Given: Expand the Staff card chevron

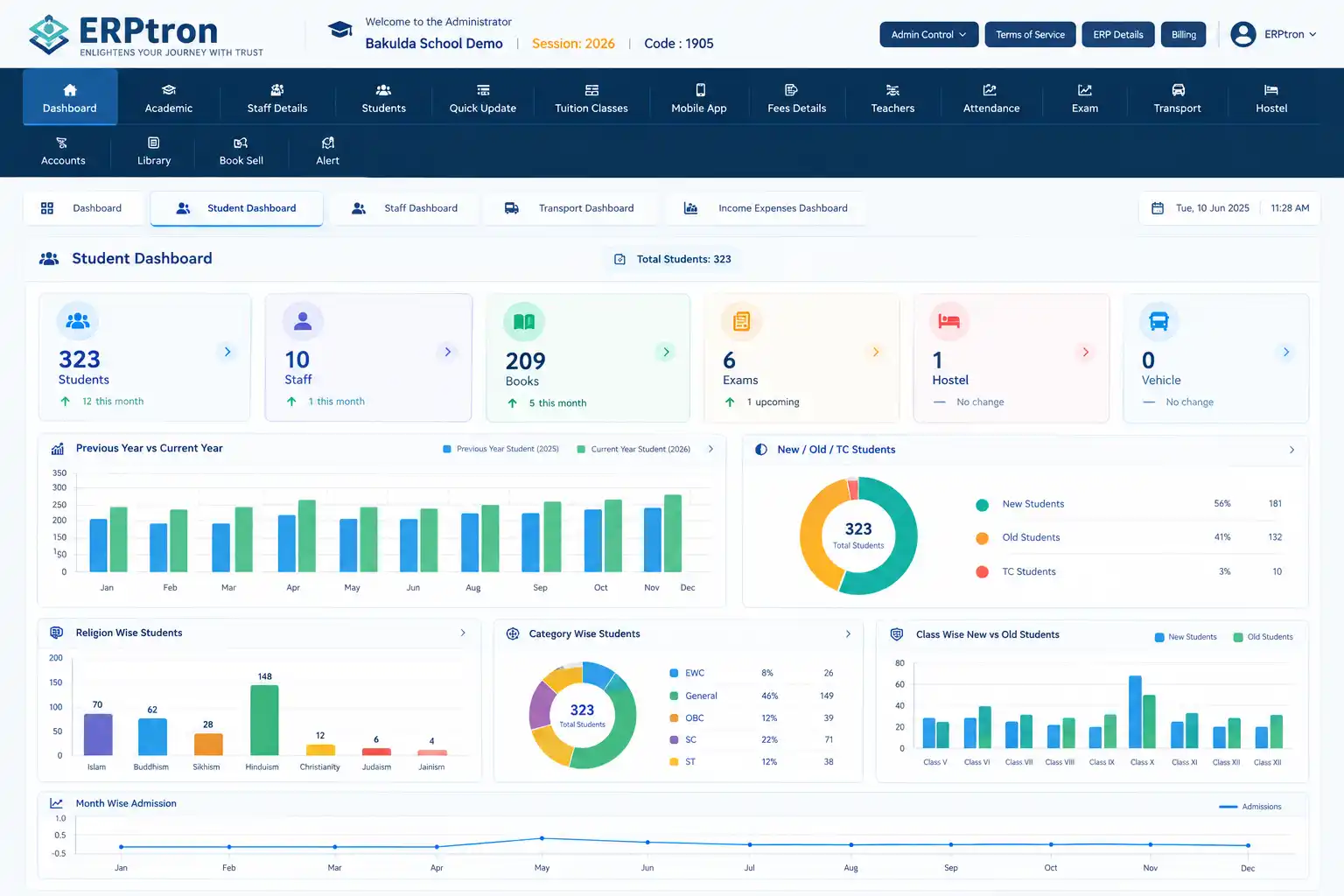Looking at the screenshot, I should (448, 352).
